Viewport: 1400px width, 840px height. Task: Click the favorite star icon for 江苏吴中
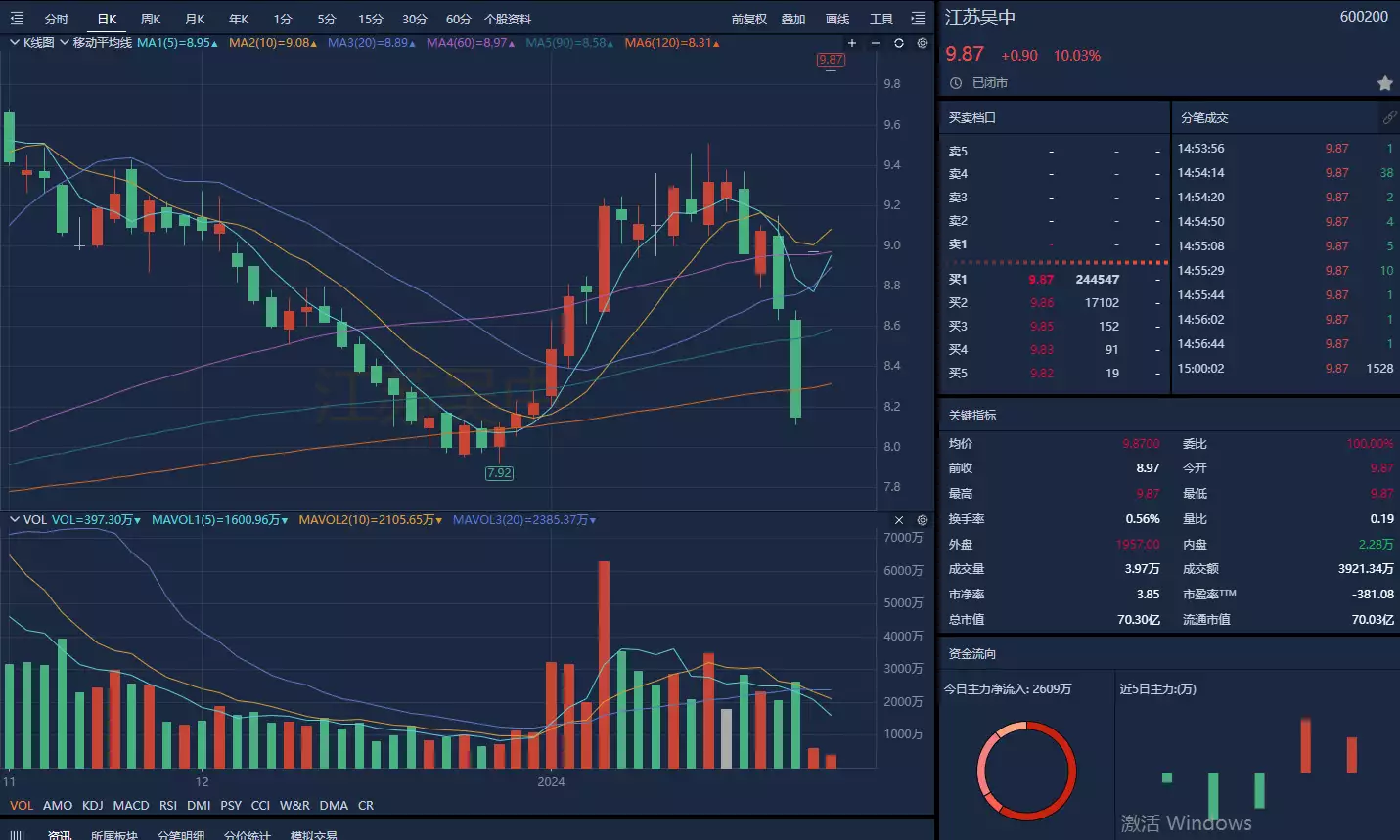coord(1384,83)
